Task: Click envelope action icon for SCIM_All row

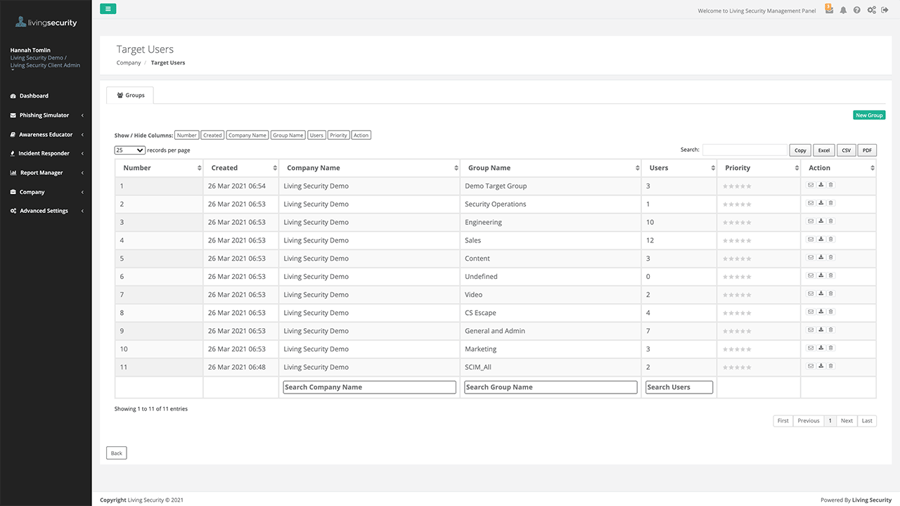Action: [810, 366]
